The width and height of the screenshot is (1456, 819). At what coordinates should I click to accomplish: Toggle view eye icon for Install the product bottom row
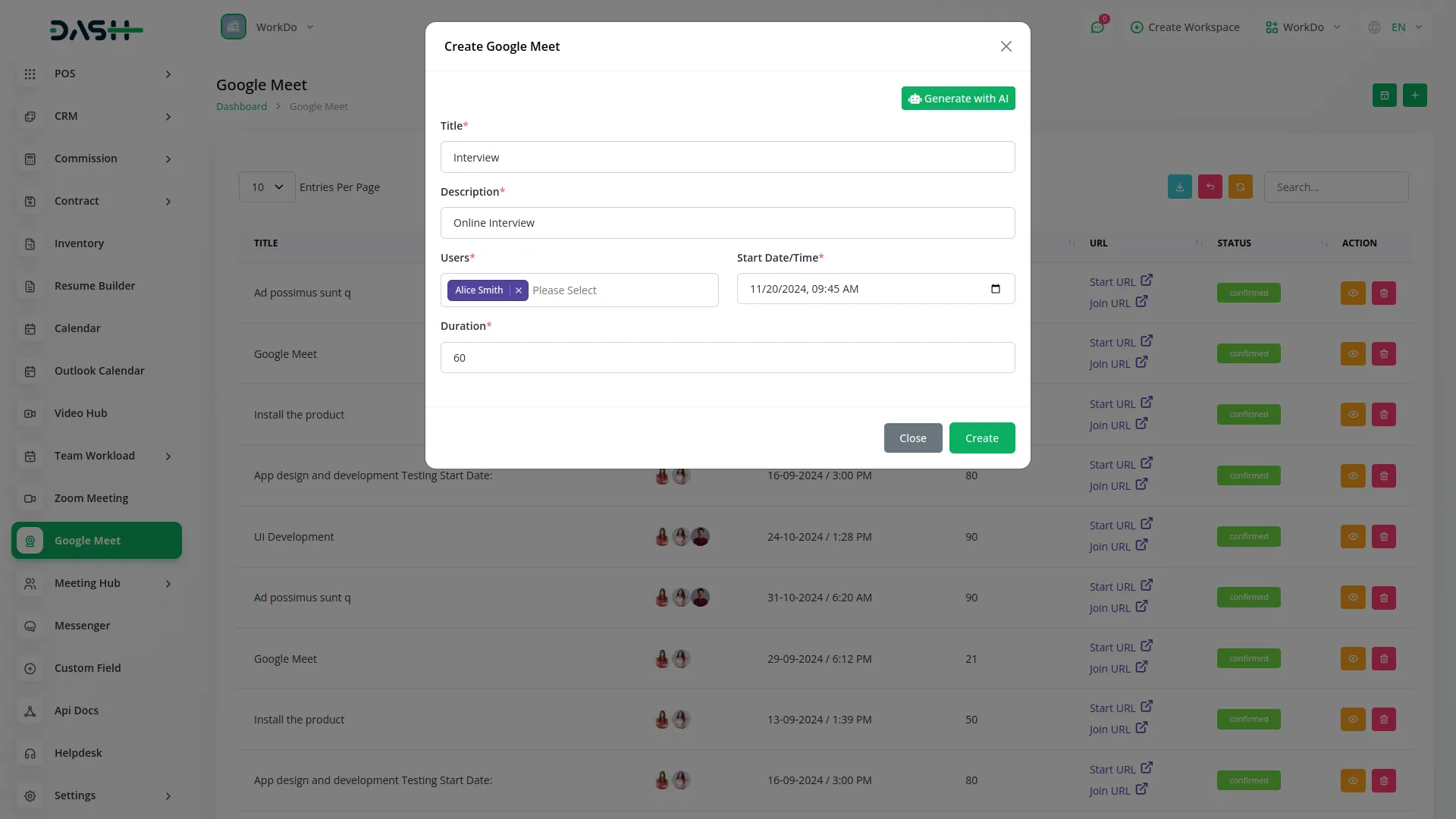(1352, 720)
